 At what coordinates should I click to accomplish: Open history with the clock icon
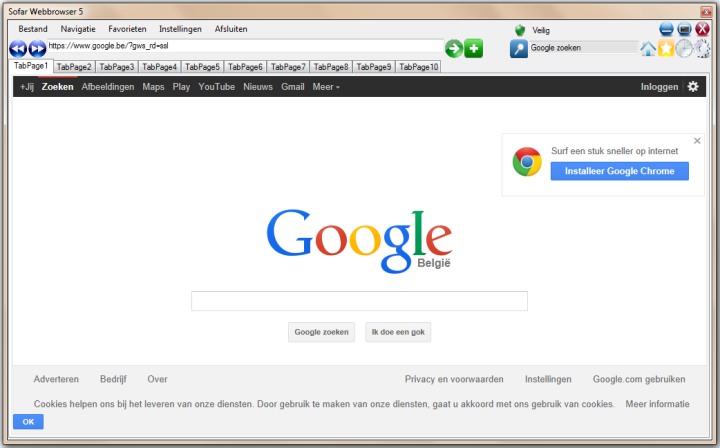click(x=684, y=48)
